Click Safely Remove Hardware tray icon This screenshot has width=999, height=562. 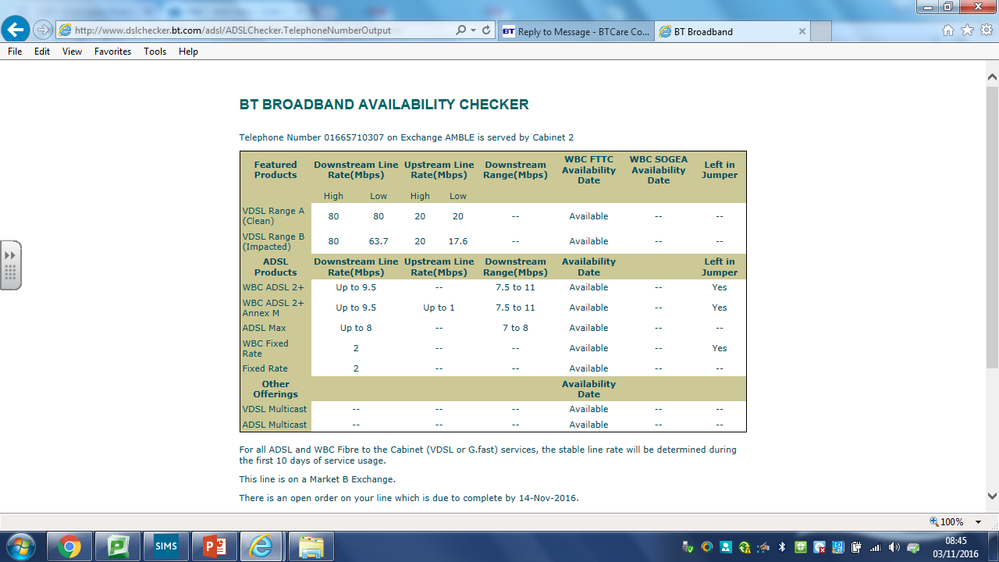point(687,547)
